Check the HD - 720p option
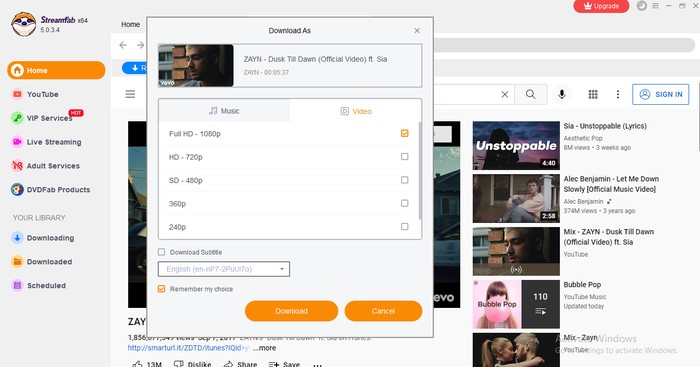The width and height of the screenshot is (700, 367). (x=404, y=157)
